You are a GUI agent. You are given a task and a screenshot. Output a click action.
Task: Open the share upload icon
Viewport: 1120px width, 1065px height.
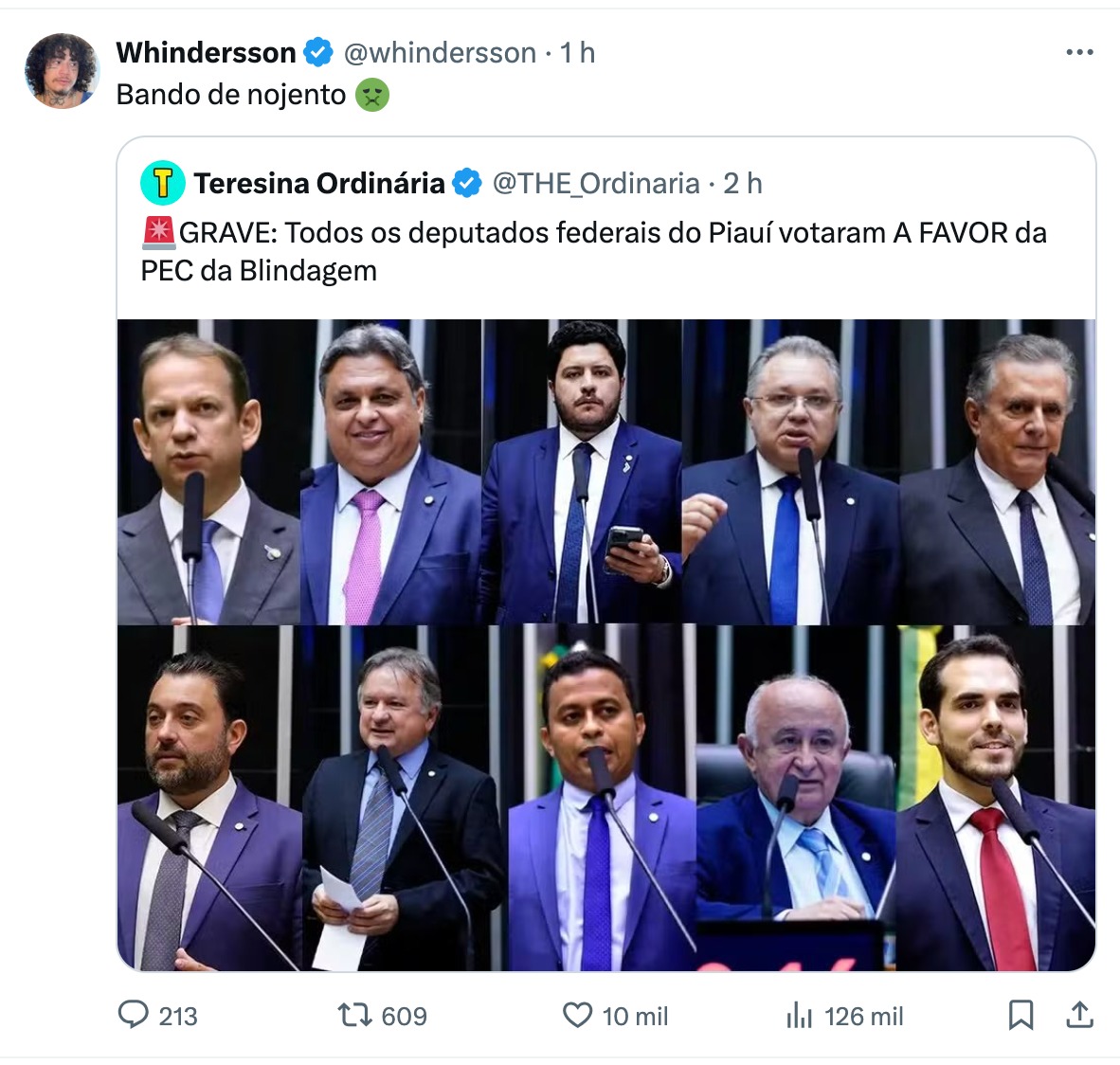coord(1080,1015)
